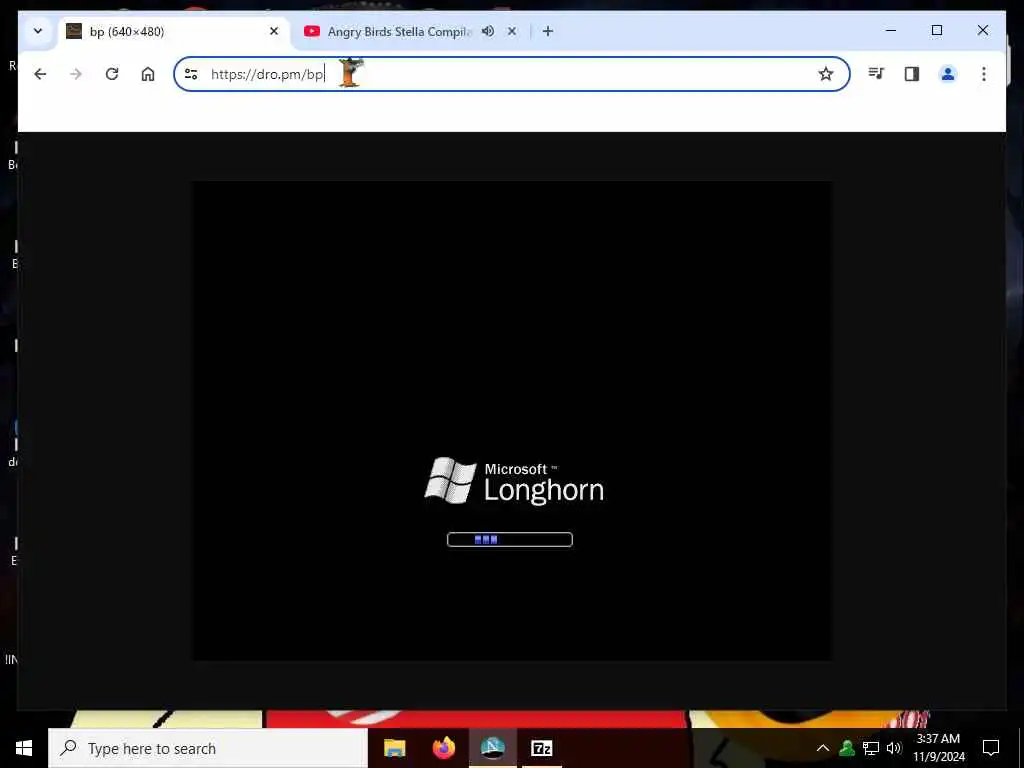Open the volume control tray icon
Image resolution: width=1024 pixels, height=768 pixels.
(x=894, y=748)
